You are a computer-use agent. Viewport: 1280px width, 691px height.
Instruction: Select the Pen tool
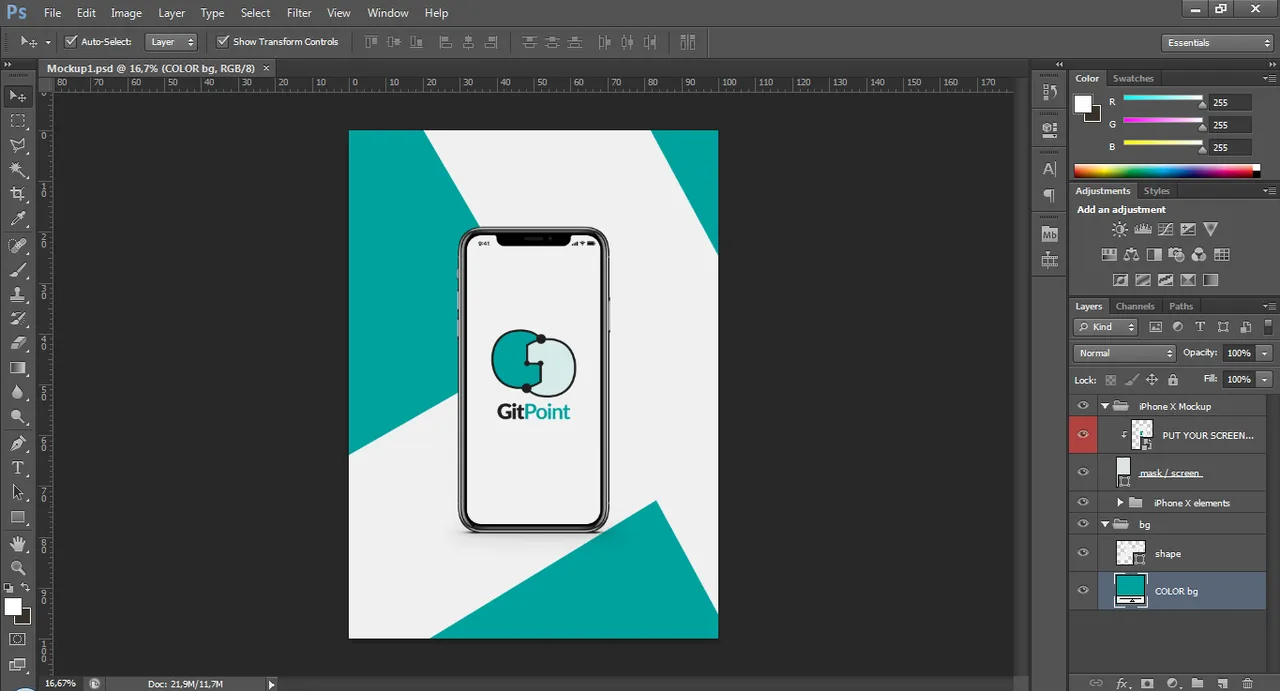click(x=18, y=444)
